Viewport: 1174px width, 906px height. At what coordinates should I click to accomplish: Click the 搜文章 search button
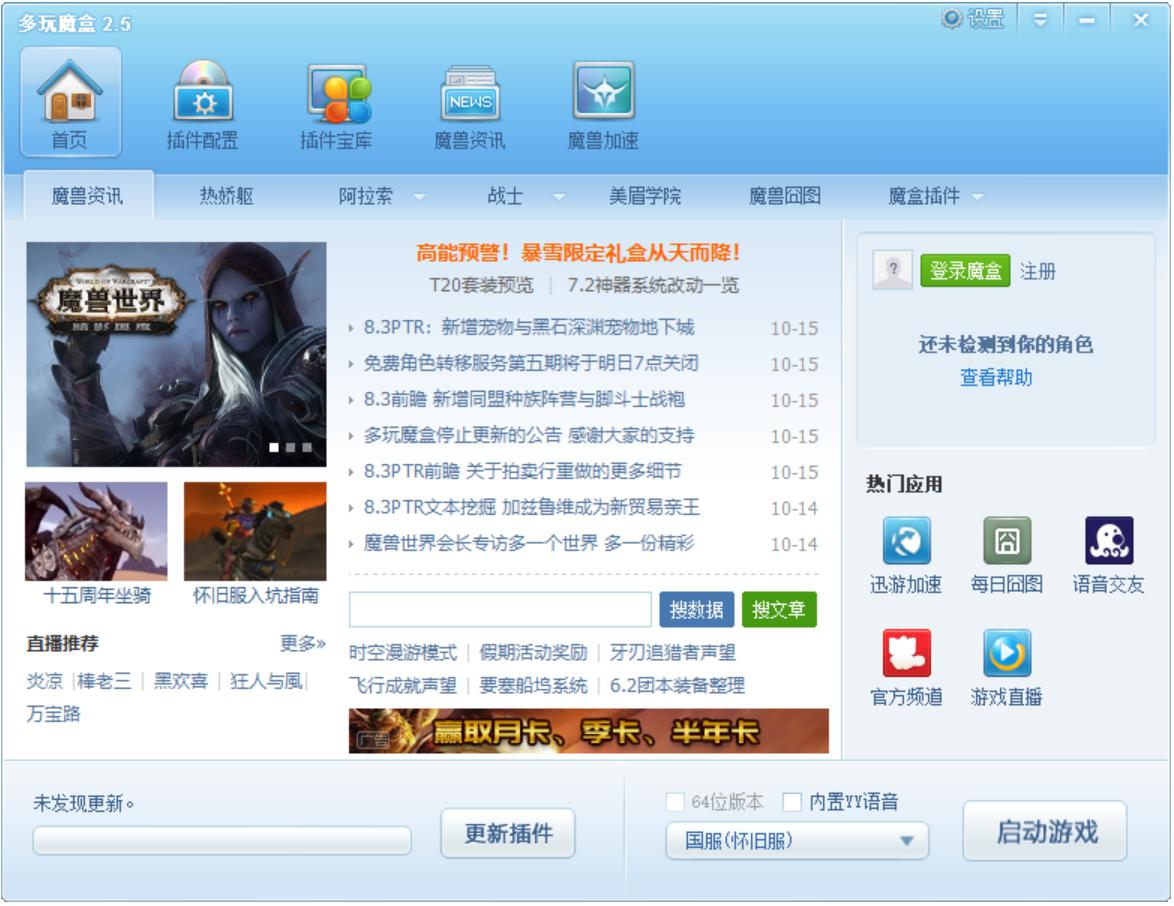[779, 609]
